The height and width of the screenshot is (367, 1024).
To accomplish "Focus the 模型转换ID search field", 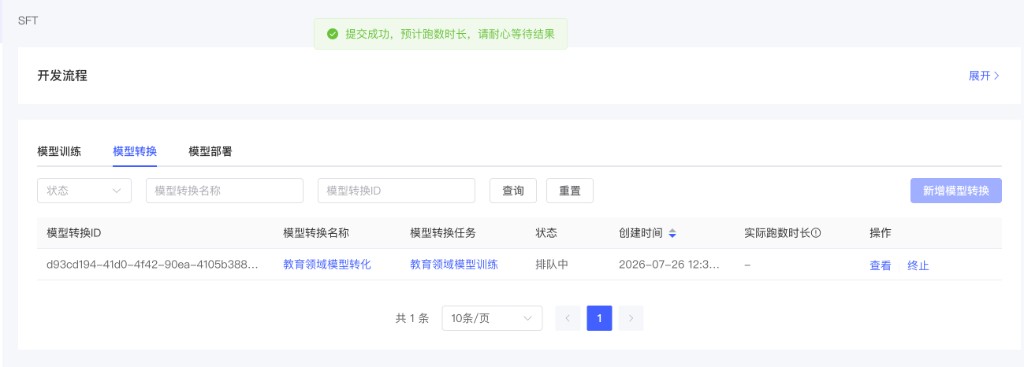I will tap(396, 191).
